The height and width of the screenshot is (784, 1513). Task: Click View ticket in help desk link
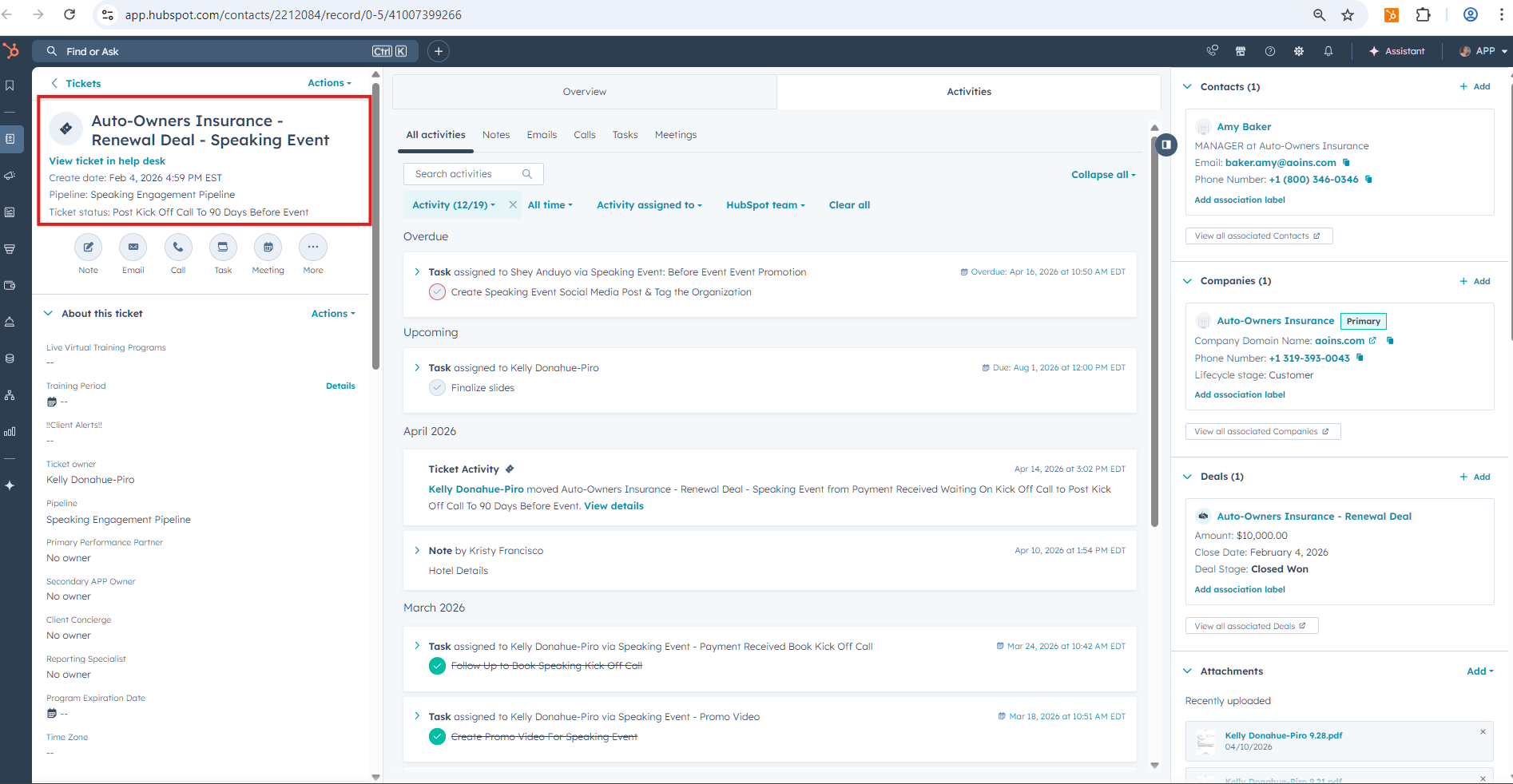tap(107, 161)
